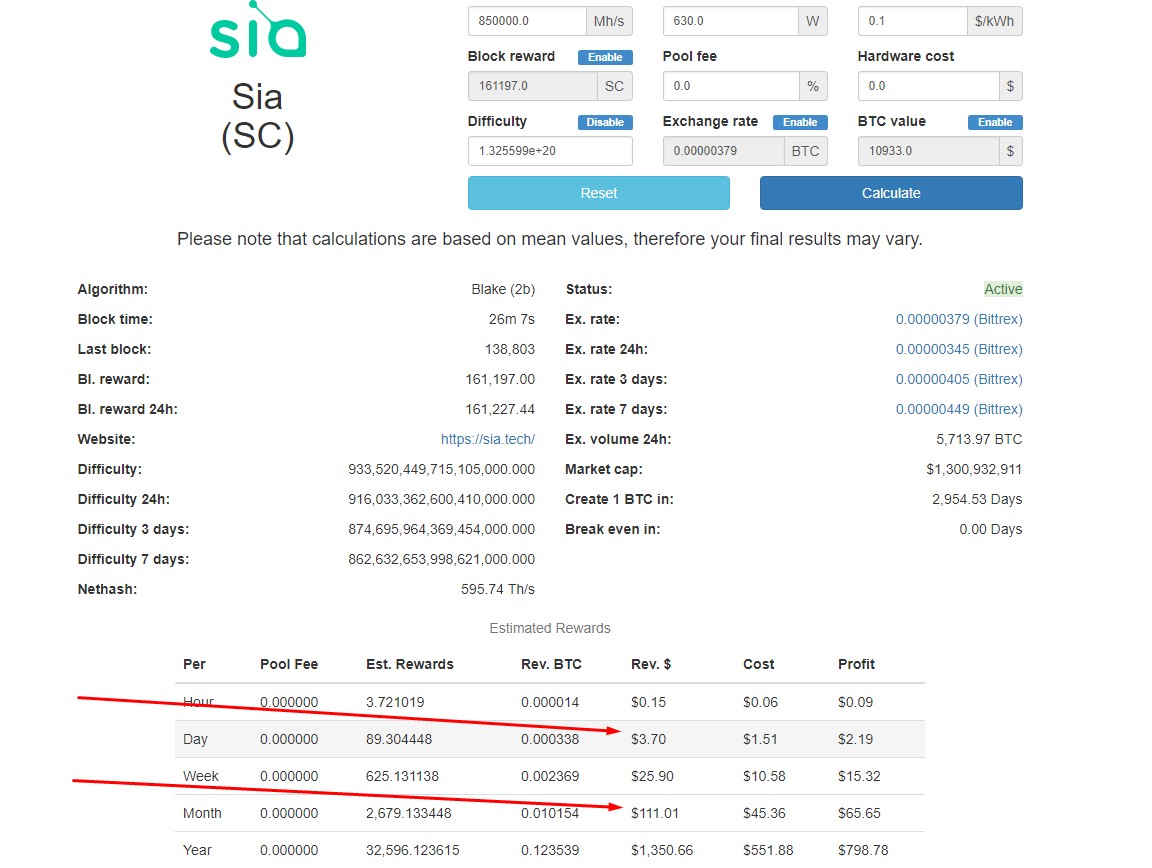Click the Block reward input 161197.0
This screenshot has width=1152, height=868.
click(533, 86)
